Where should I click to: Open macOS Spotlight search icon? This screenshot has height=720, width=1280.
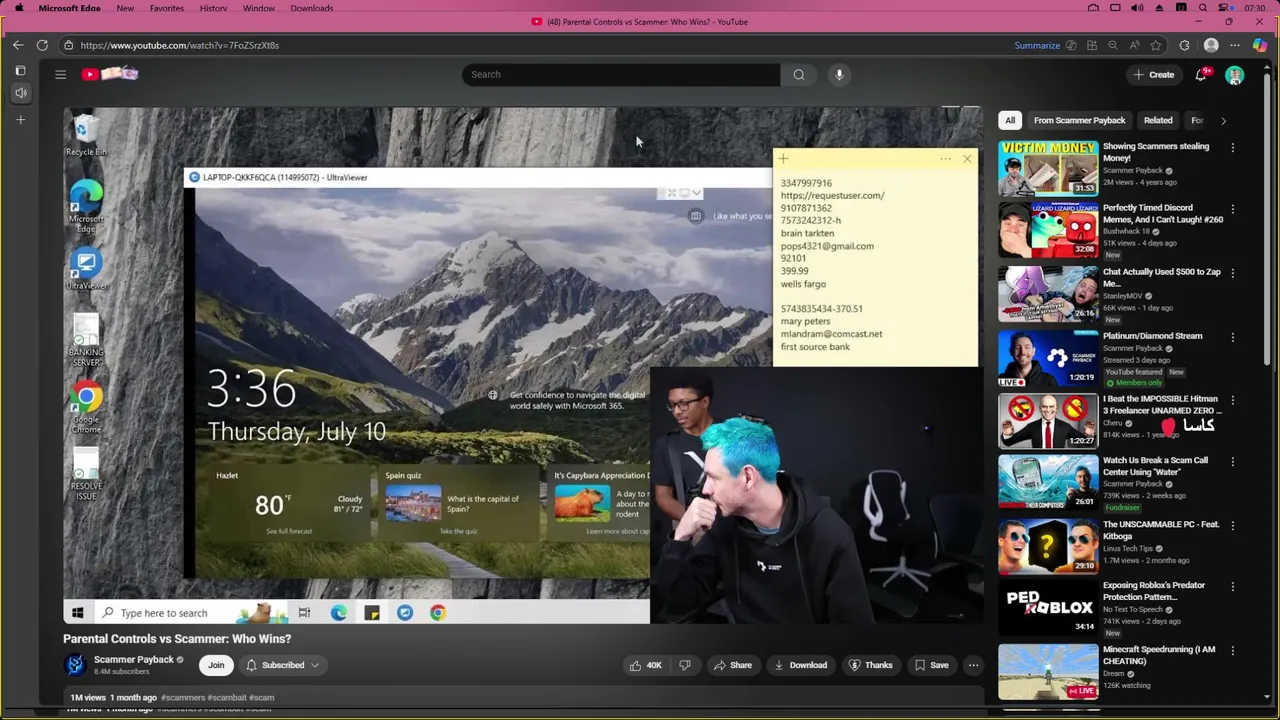(x=1203, y=8)
